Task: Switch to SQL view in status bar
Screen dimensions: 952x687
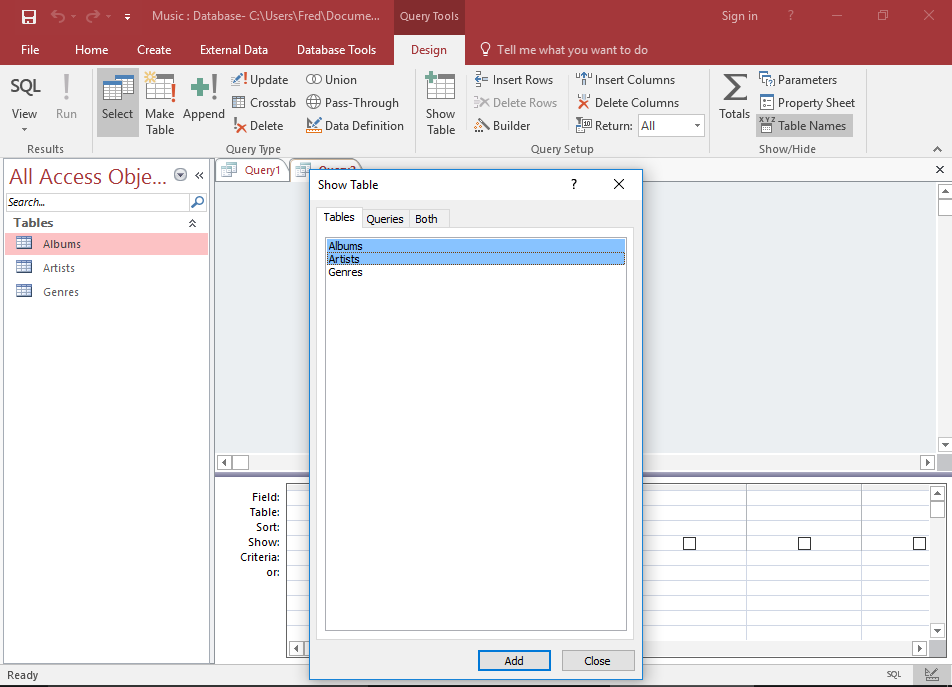Action: [x=894, y=674]
